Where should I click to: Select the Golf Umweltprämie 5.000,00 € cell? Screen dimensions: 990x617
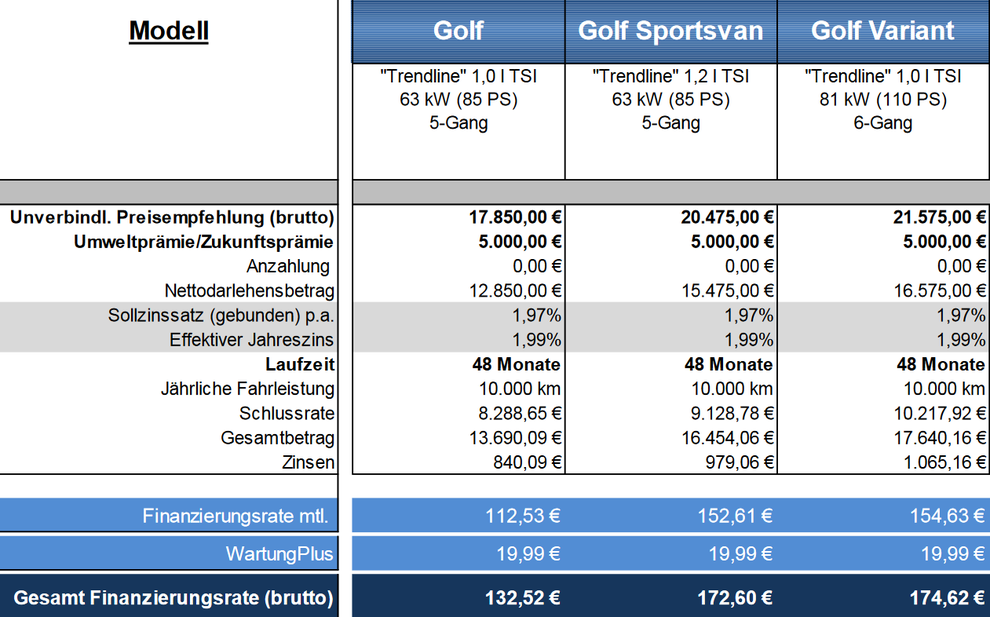[x=520, y=242]
